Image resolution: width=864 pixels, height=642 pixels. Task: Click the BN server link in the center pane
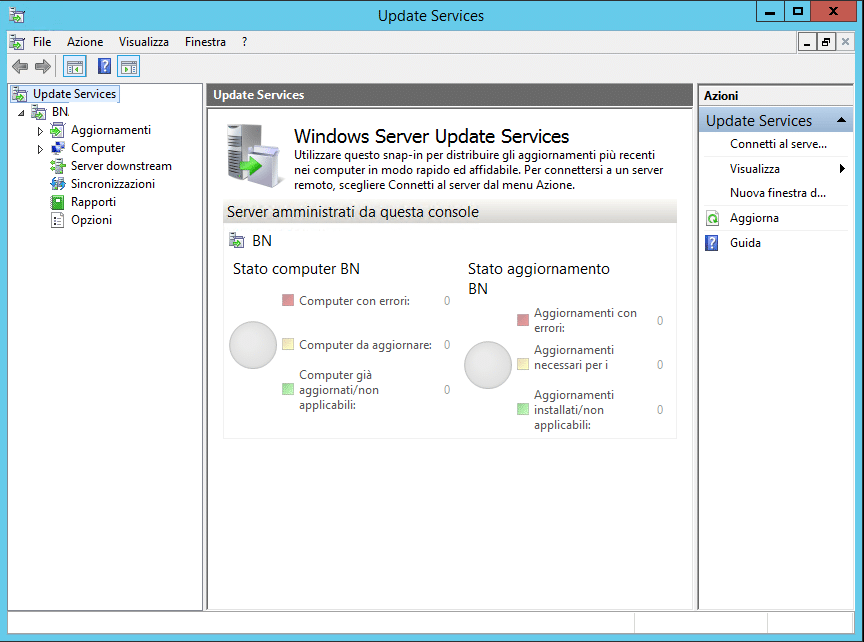262,241
